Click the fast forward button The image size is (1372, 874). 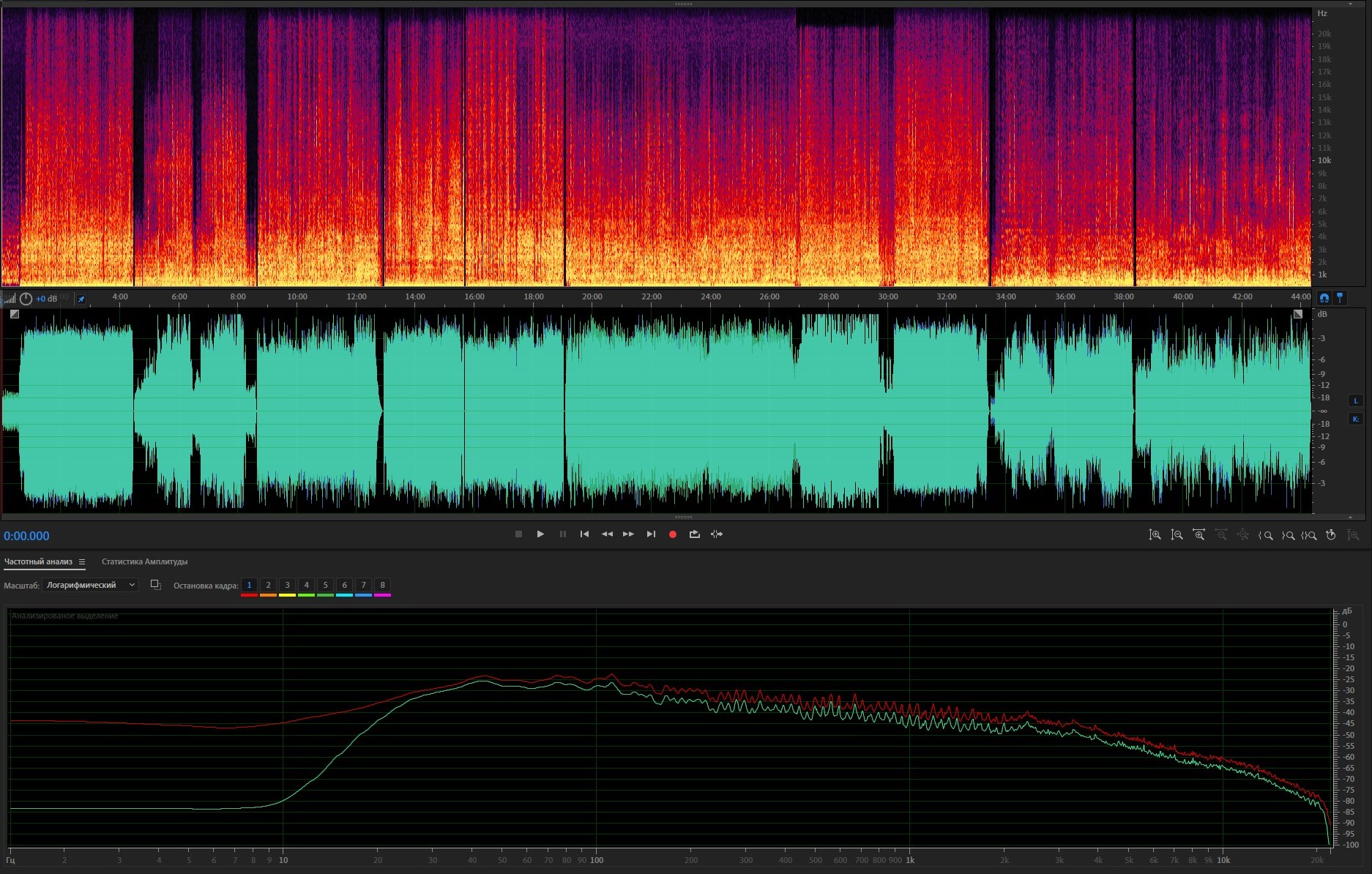coord(628,534)
